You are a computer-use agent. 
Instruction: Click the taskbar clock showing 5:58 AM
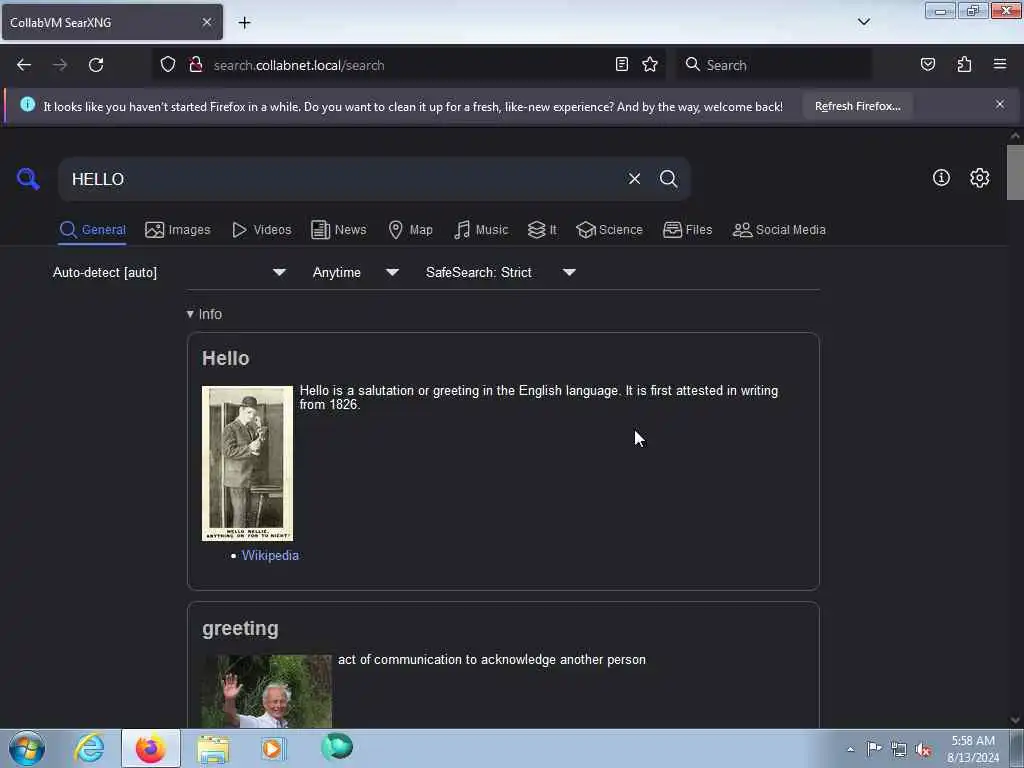coord(973,749)
